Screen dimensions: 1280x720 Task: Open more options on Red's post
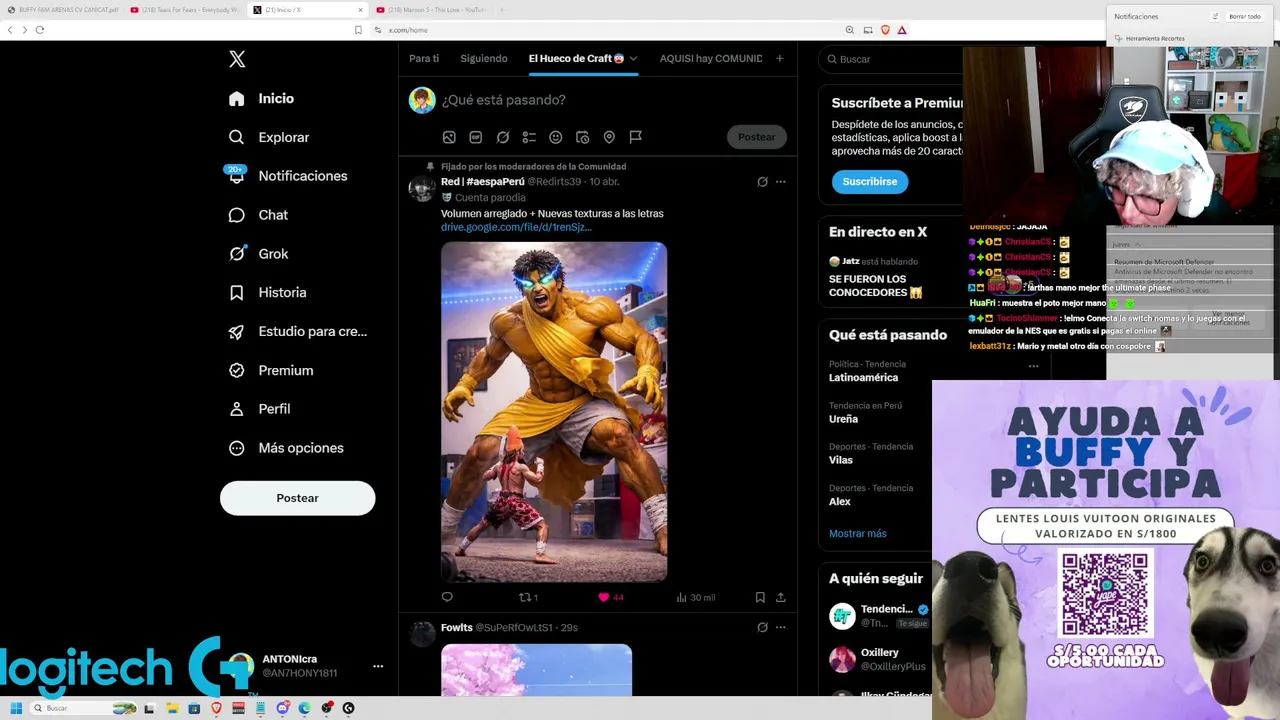(x=781, y=182)
